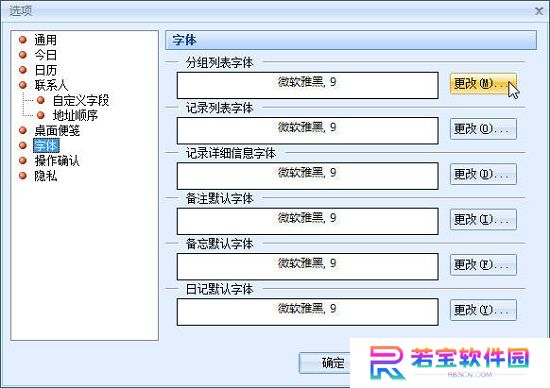Click the bullet icon beside 字体
Screen dimensions: 550x388
23,145
